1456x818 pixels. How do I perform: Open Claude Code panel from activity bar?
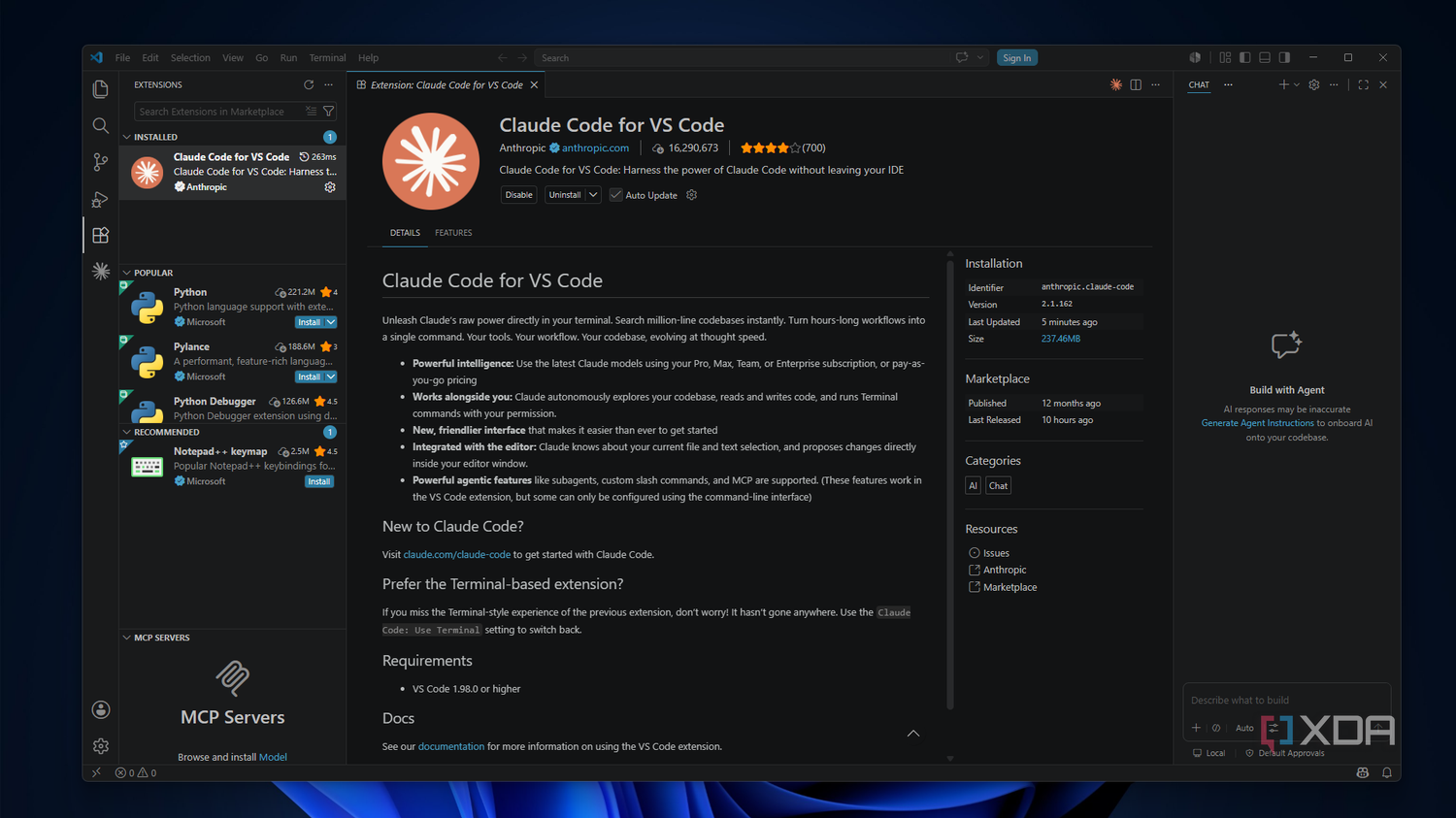100,272
